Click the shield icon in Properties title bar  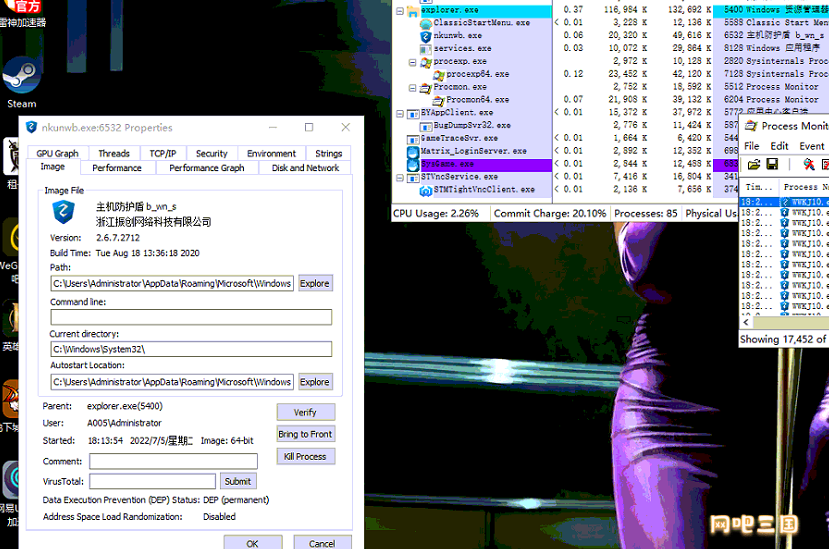point(32,127)
